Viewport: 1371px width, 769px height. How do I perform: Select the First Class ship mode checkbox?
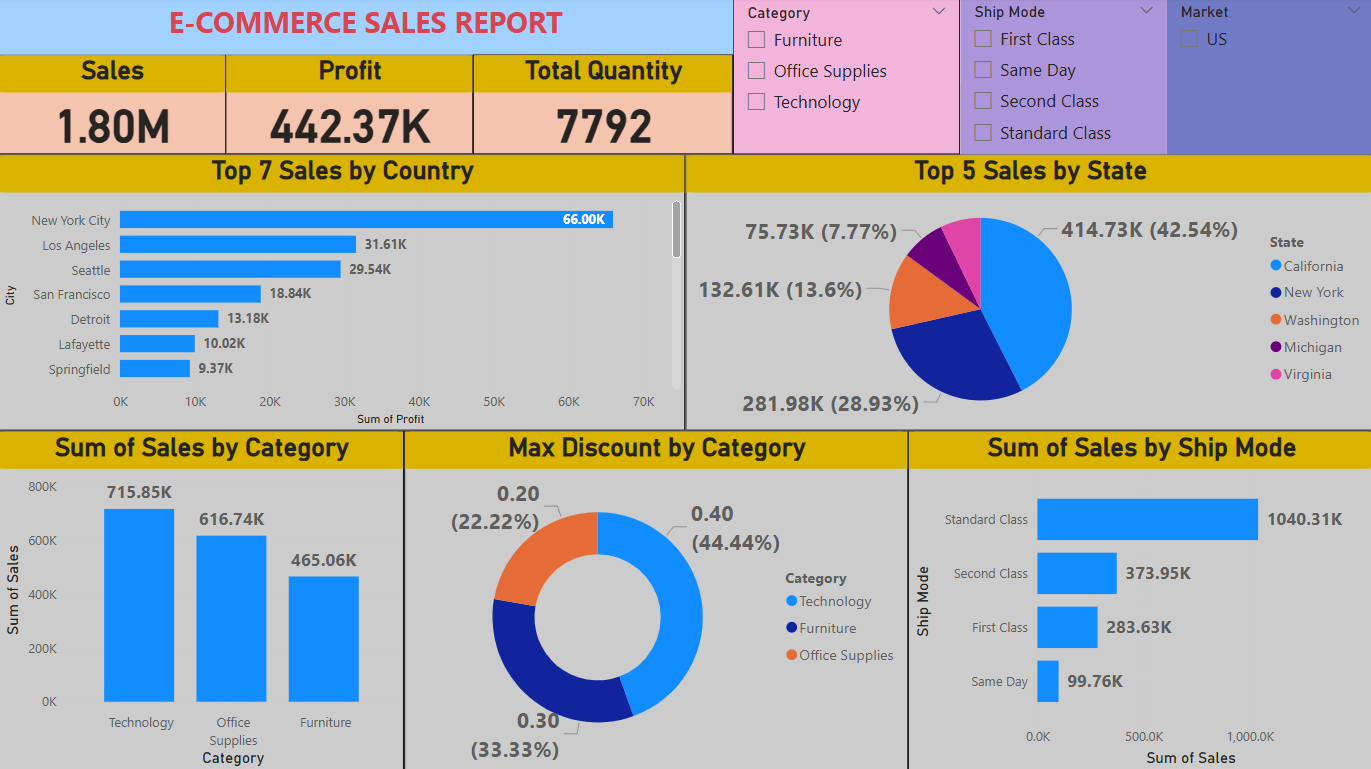click(983, 39)
